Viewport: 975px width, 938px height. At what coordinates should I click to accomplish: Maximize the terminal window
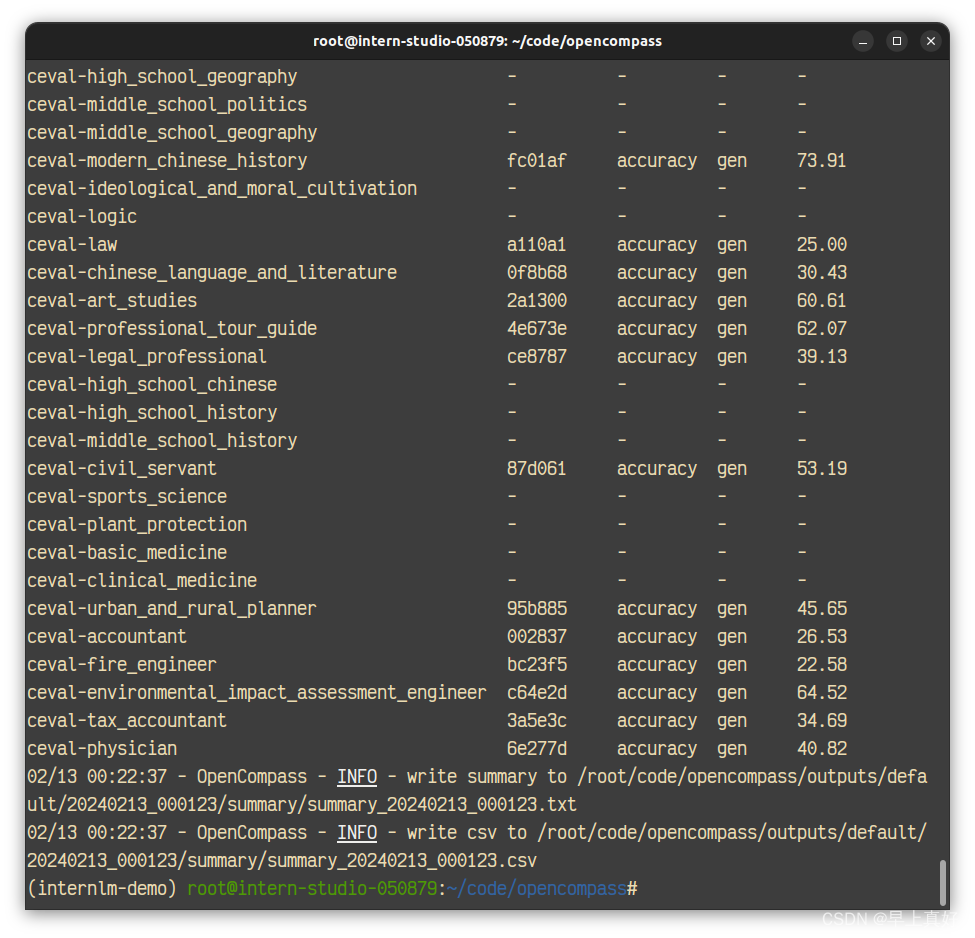(x=897, y=41)
